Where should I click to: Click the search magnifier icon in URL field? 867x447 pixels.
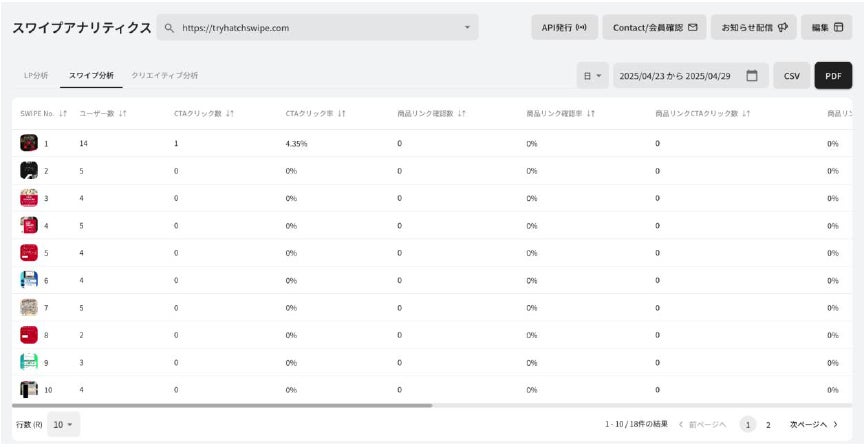170,28
